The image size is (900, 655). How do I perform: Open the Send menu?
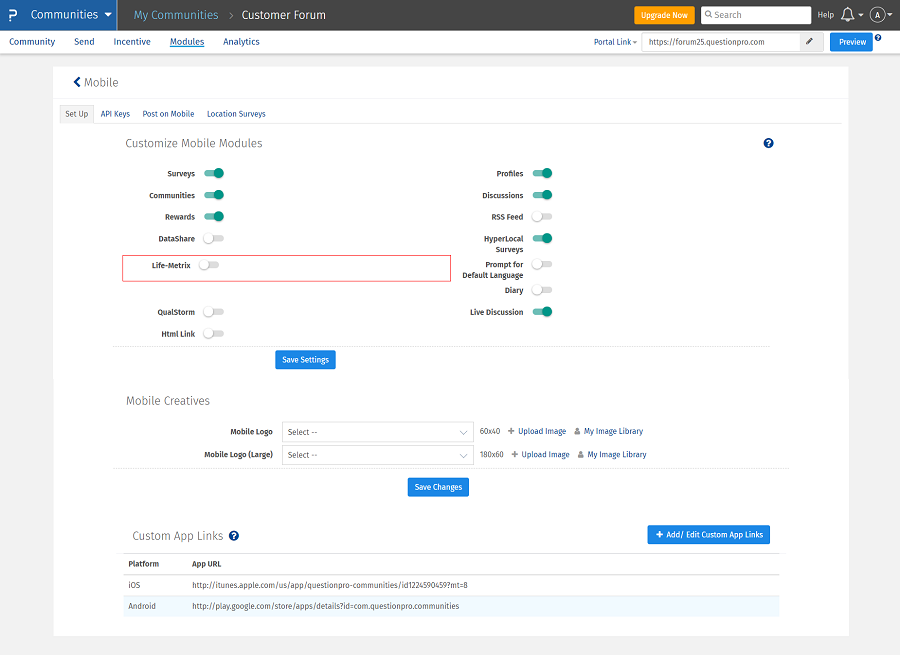tap(84, 41)
